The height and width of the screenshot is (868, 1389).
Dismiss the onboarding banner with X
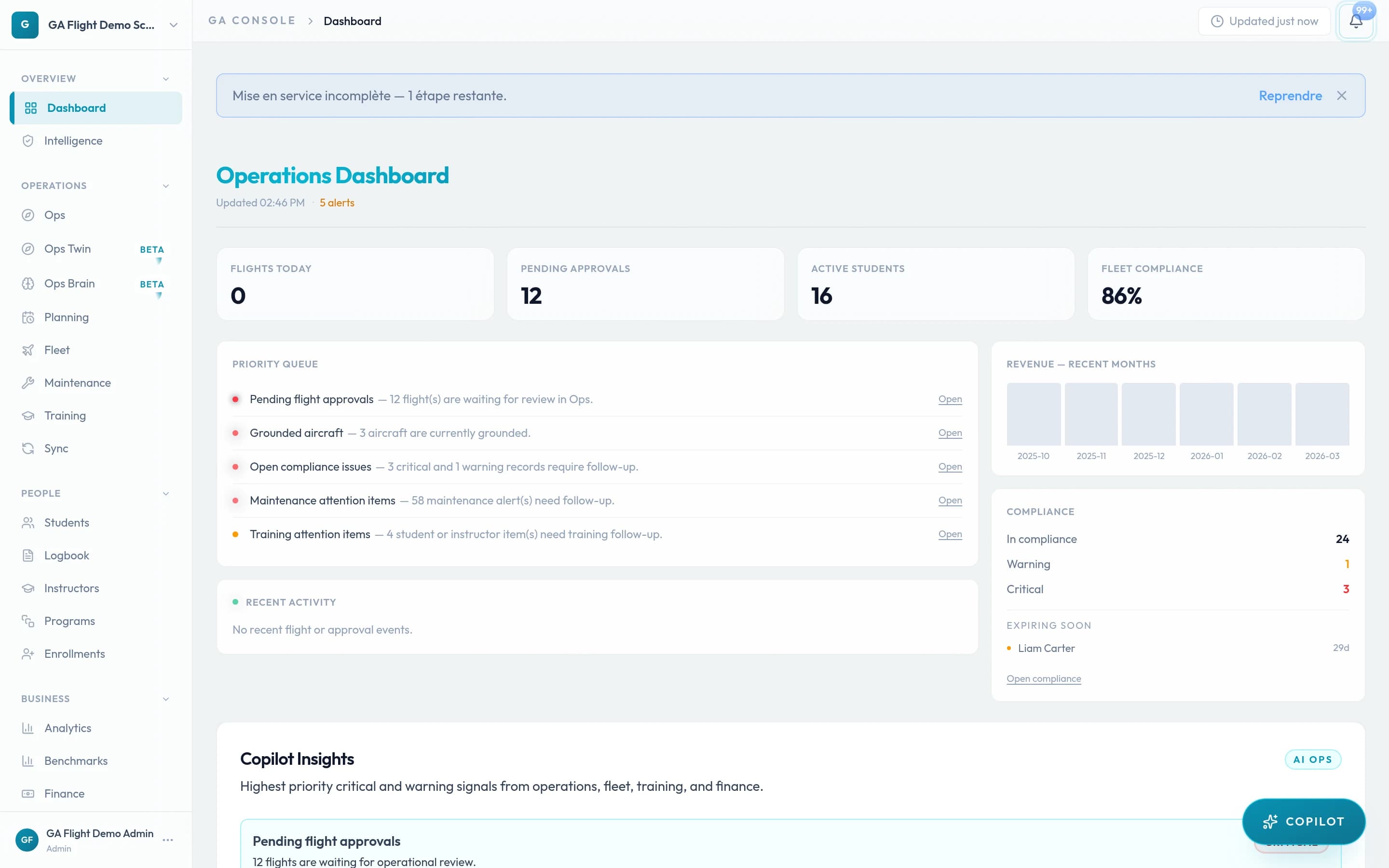(1341, 96)
